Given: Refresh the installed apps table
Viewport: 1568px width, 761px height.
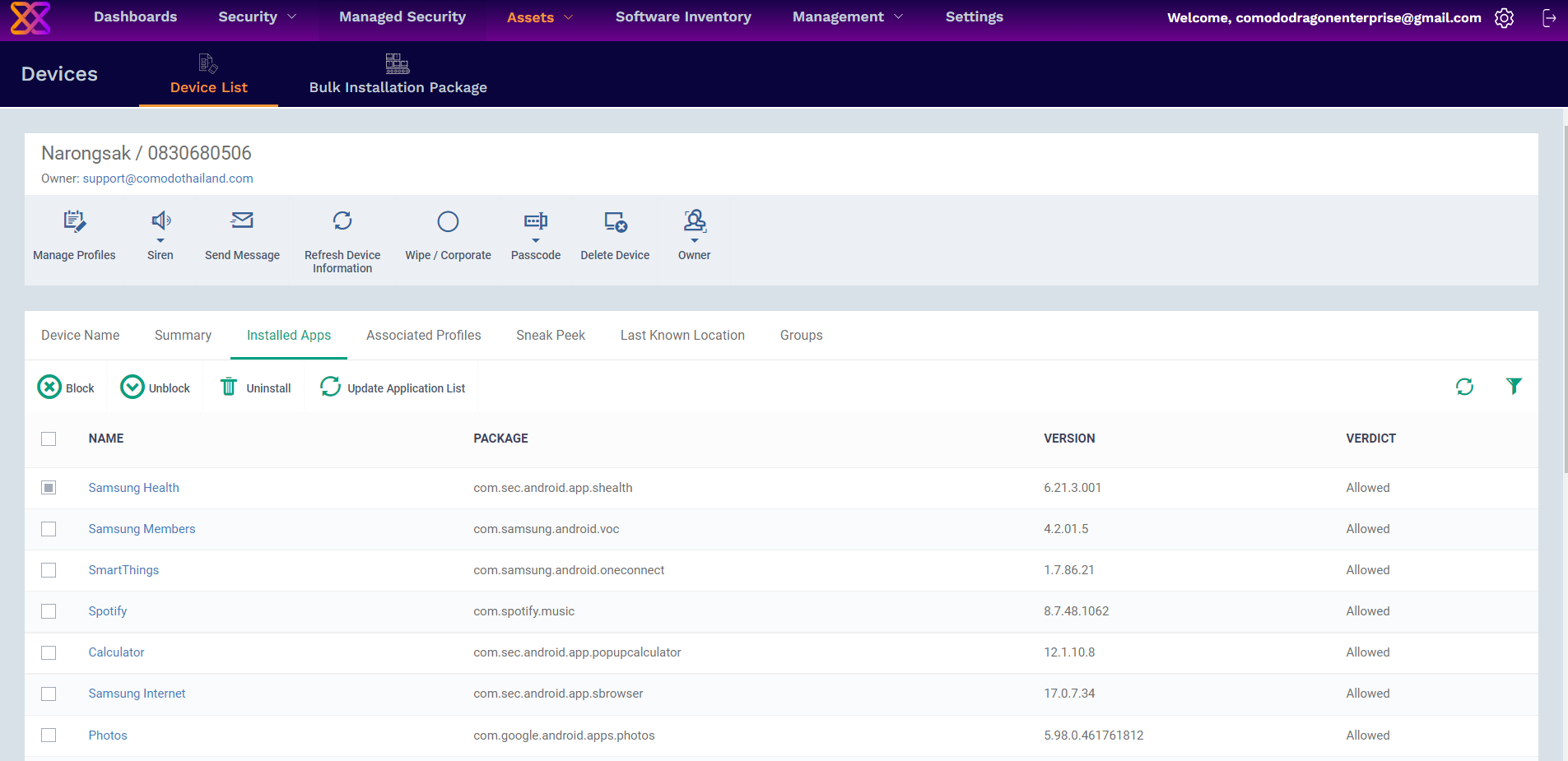Looking at the screenshot, I should point(1464,386).
